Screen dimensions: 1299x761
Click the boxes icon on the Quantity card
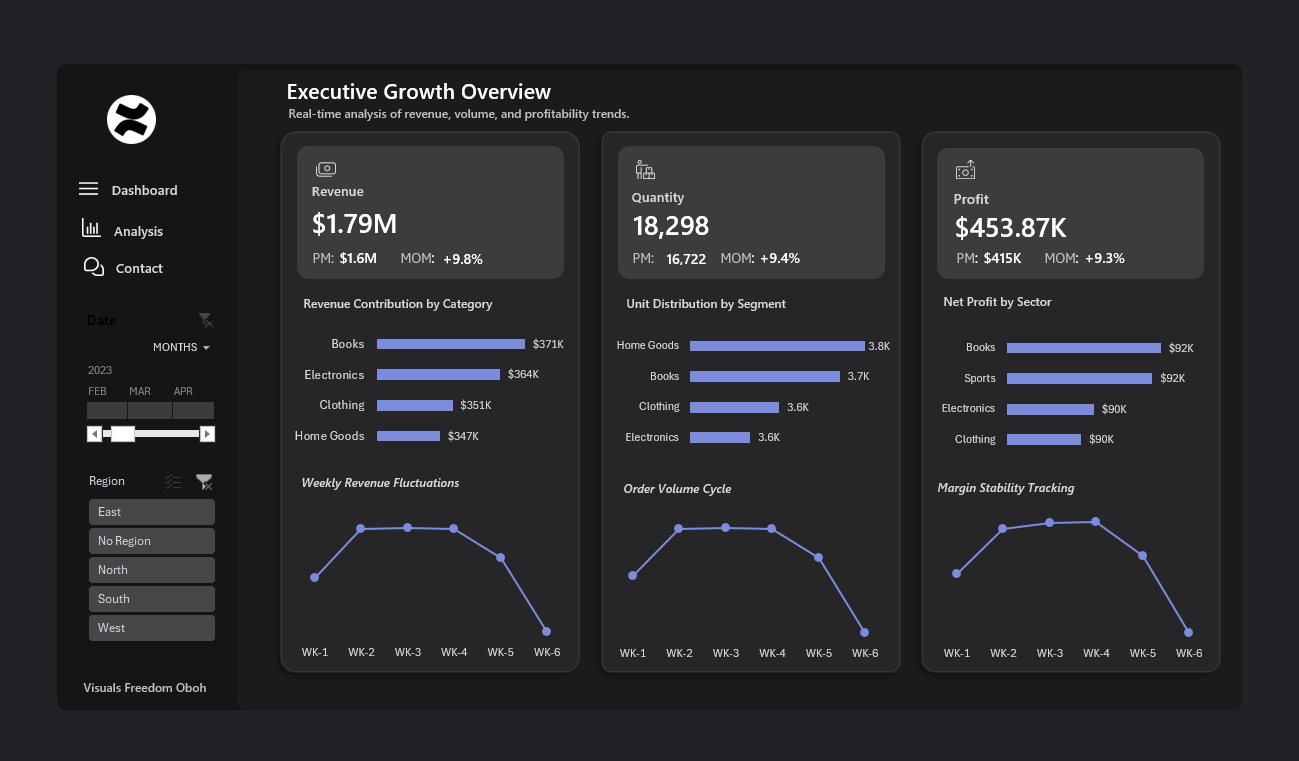tap(645, 171)
